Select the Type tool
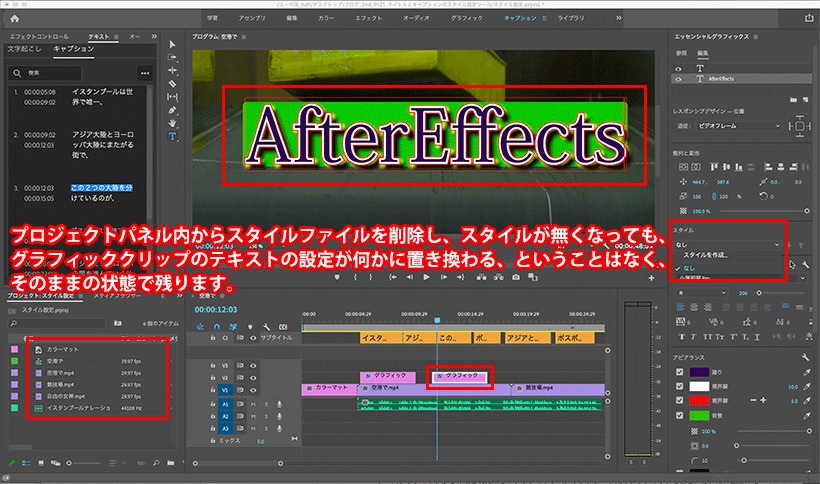Screen dimensions: 820x484 tap(172, 136)
